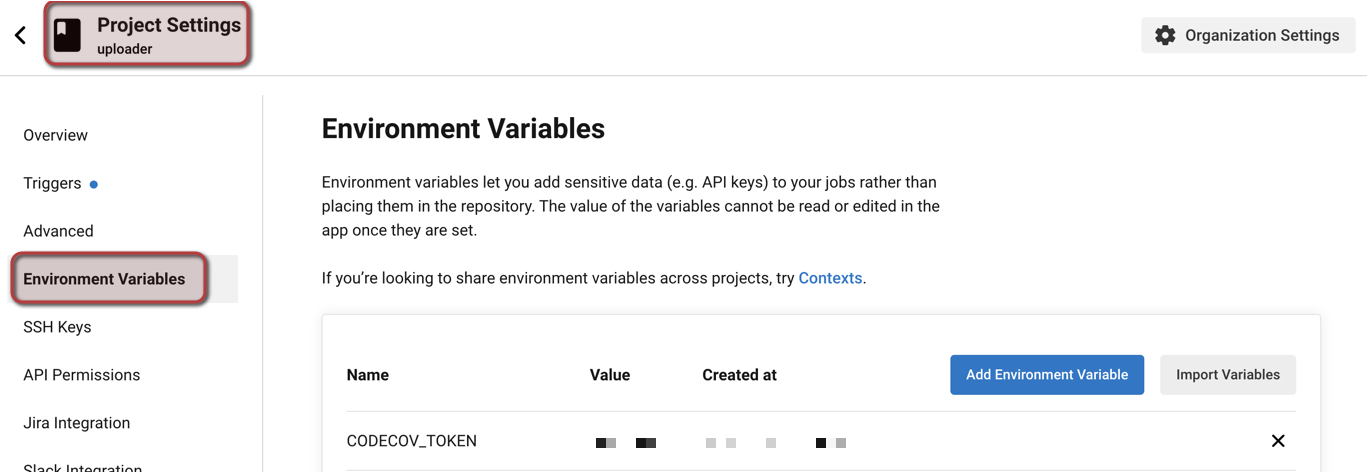Image resolution: width=1367 pixels, height=472 pixels.
Task: Click the blue dot next to Triggers
Action: coord(94,184)
